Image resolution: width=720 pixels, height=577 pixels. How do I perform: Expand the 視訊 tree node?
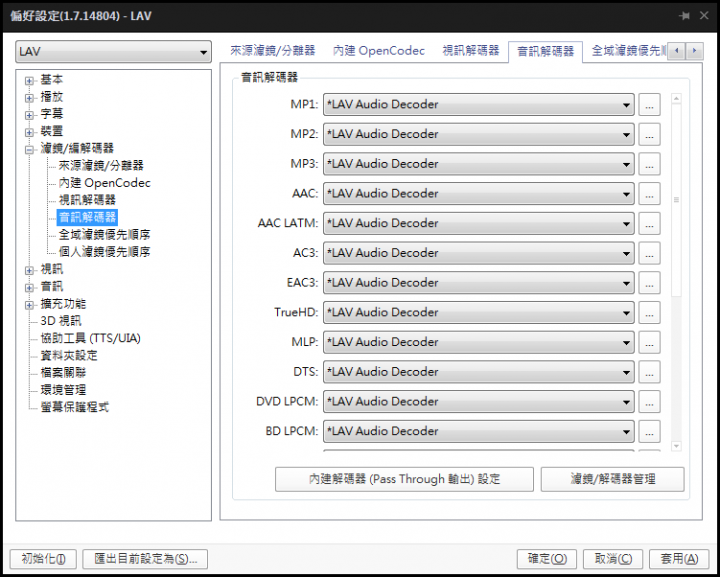coord(29,270)
